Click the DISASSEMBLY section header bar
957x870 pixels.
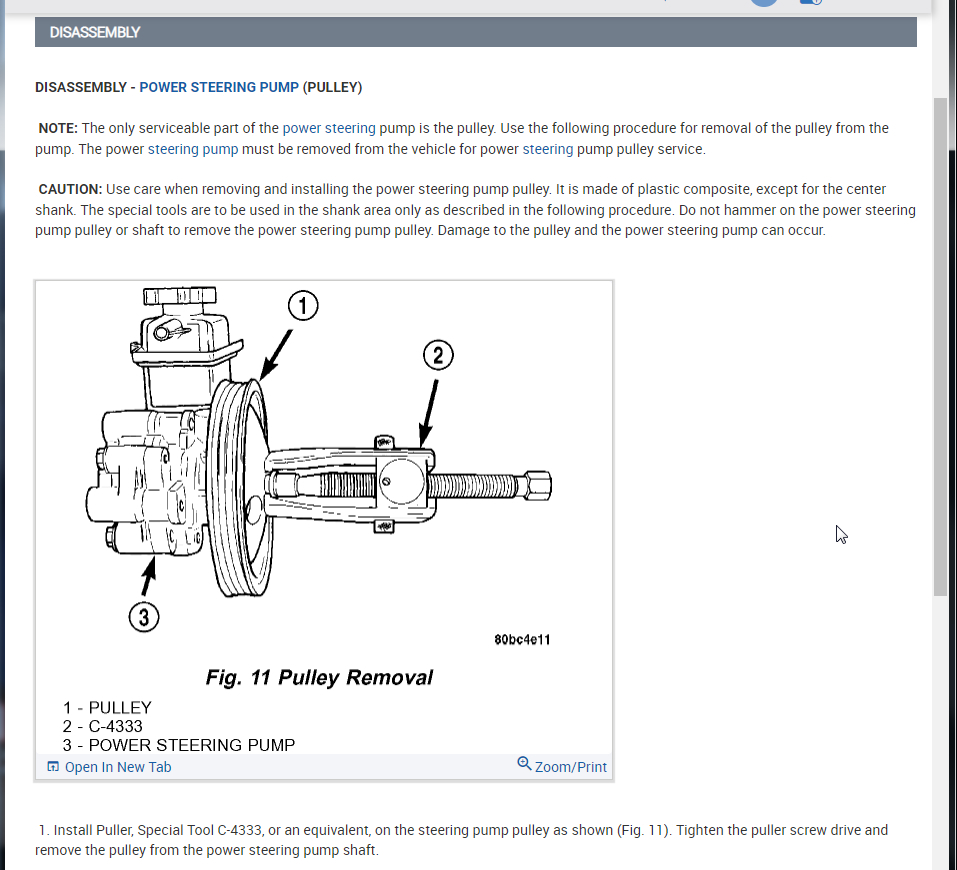475,32
